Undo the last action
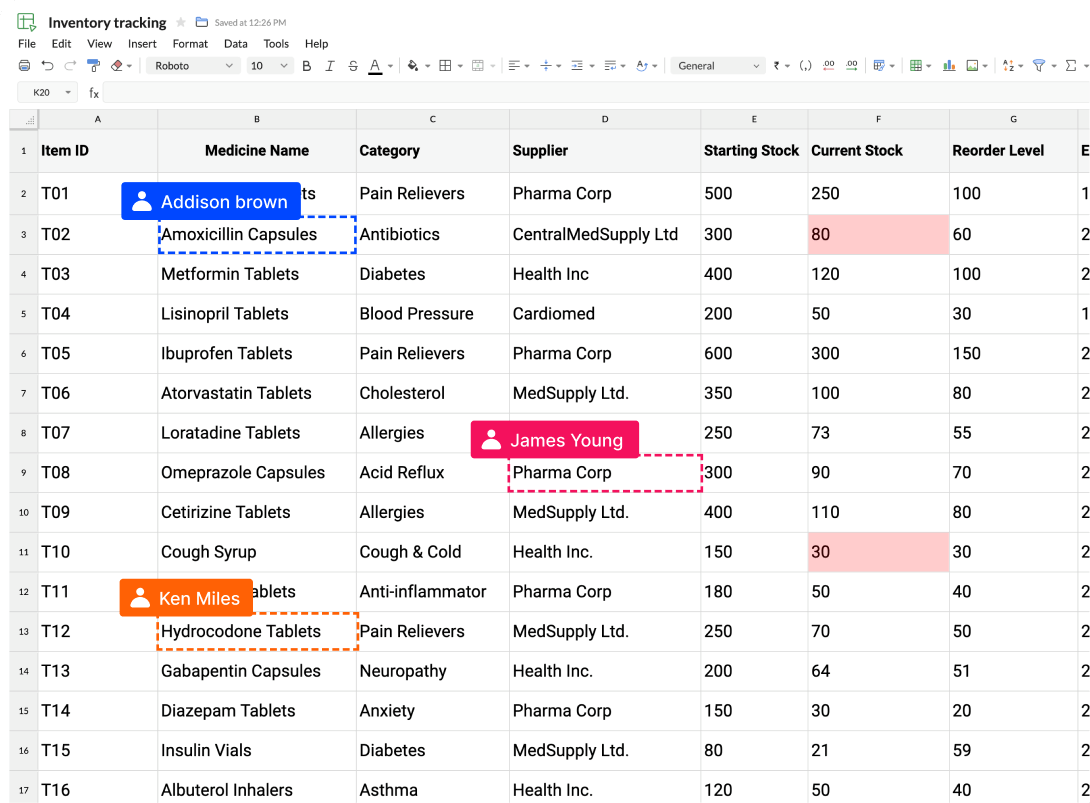The height and width of the screenshot is (803, 1090). tap(47, 65)
